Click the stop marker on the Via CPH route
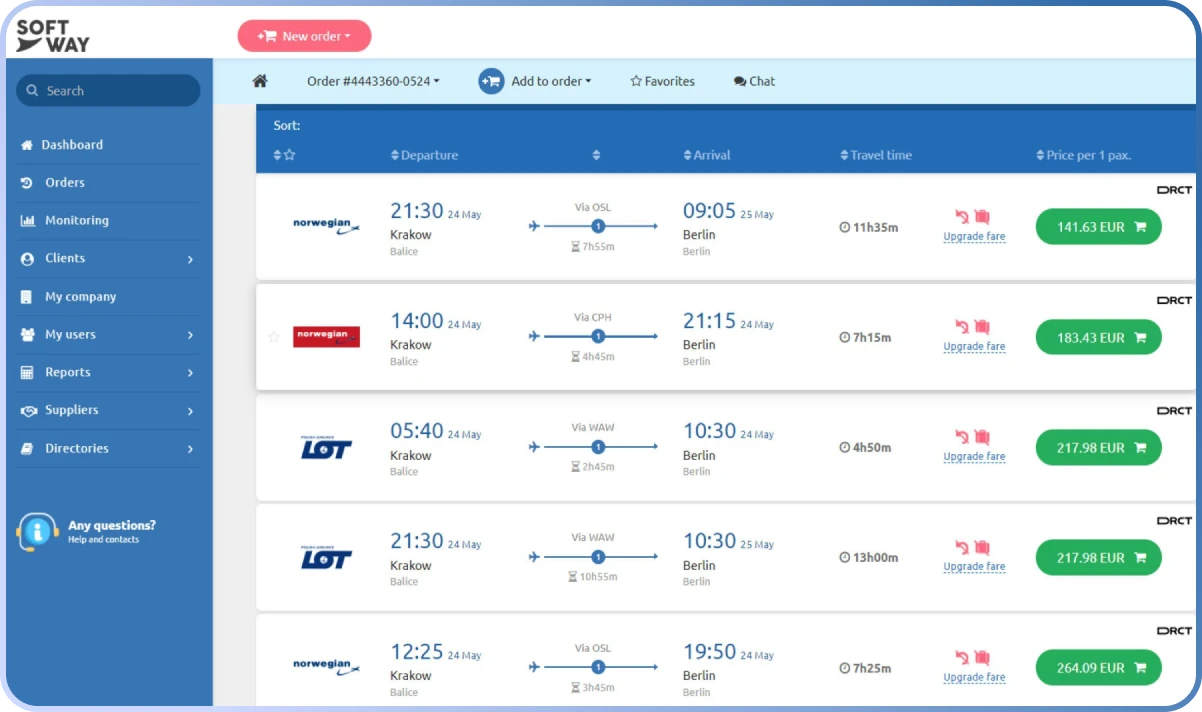 click(598, 337)
